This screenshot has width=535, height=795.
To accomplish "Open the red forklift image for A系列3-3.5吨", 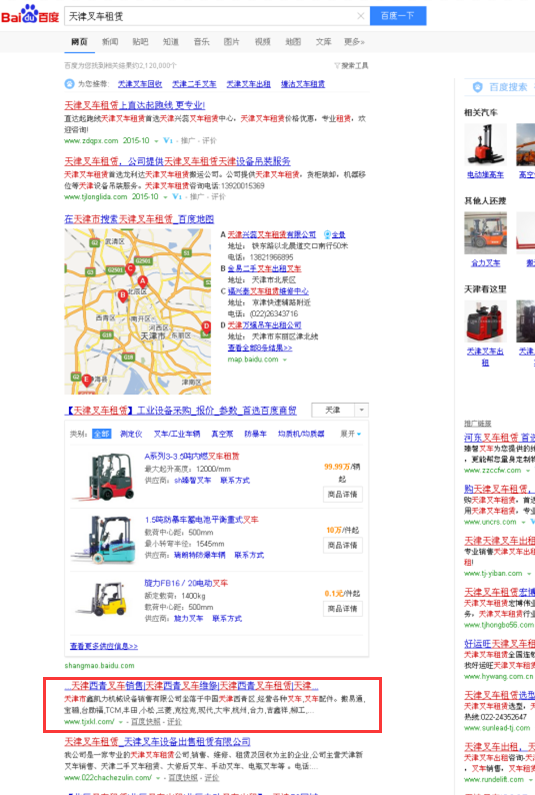I will (x=104, y=477).
